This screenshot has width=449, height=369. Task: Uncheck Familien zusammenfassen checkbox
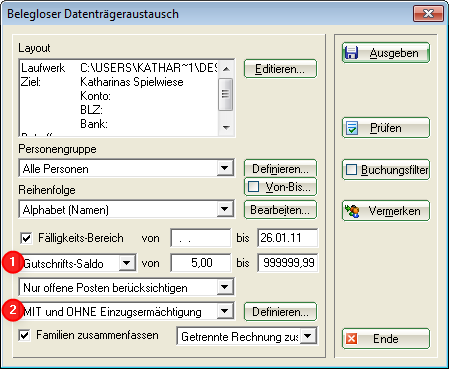[x=24, y=335]
